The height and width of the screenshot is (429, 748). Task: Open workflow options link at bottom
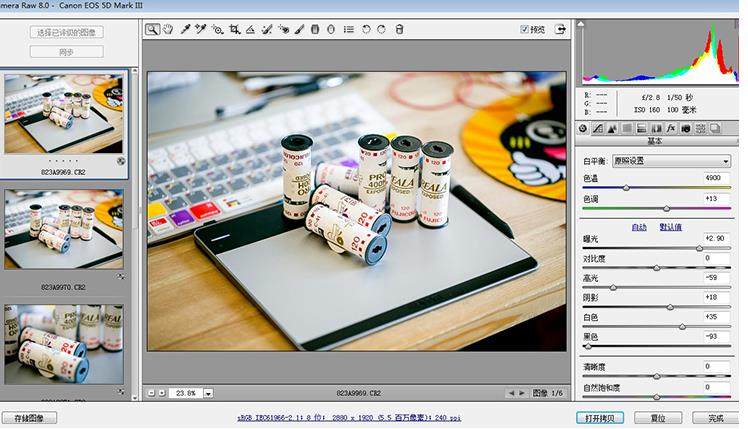click(x=349, y=418)
